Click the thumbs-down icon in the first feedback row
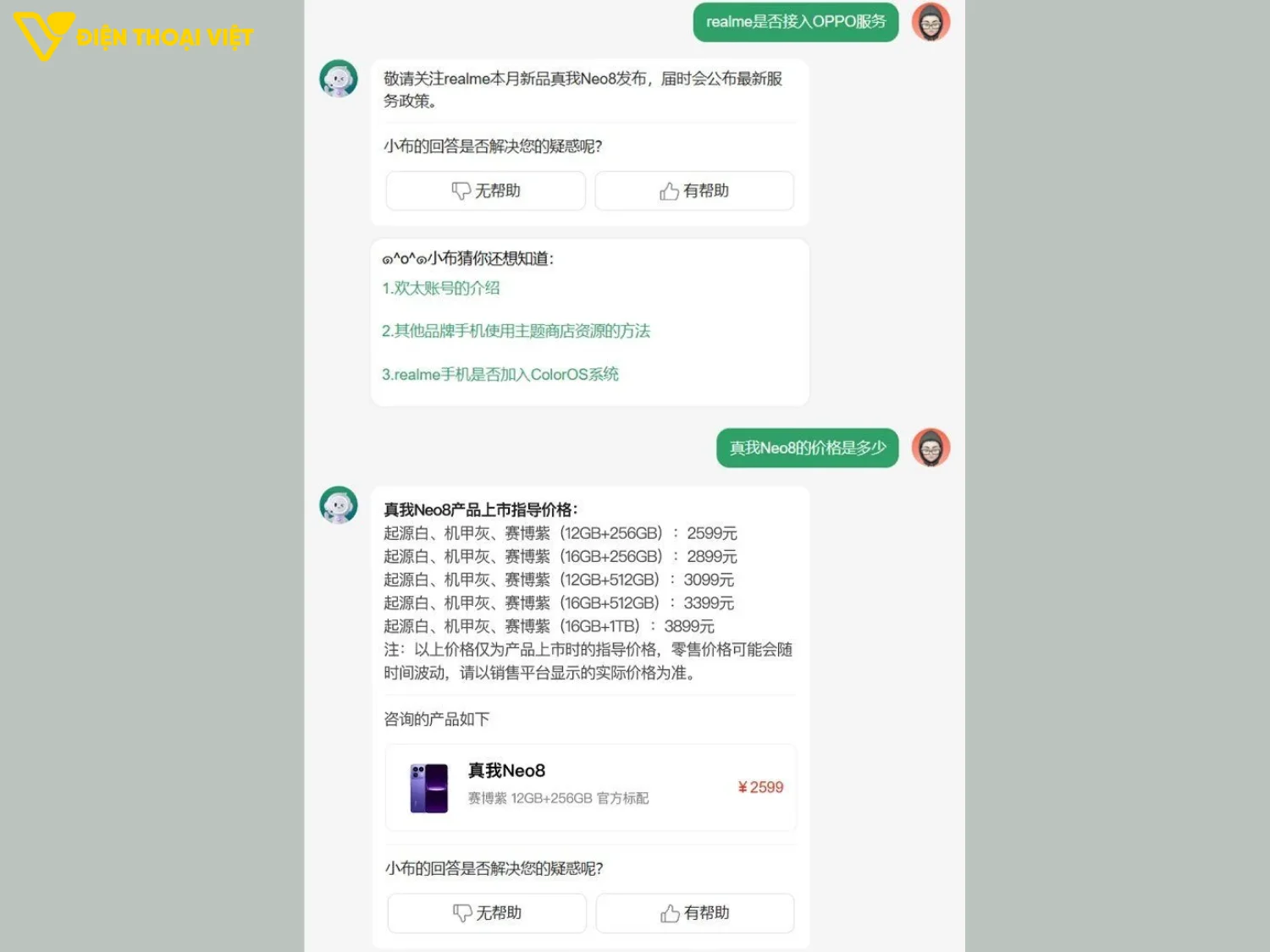 (461, 190)
